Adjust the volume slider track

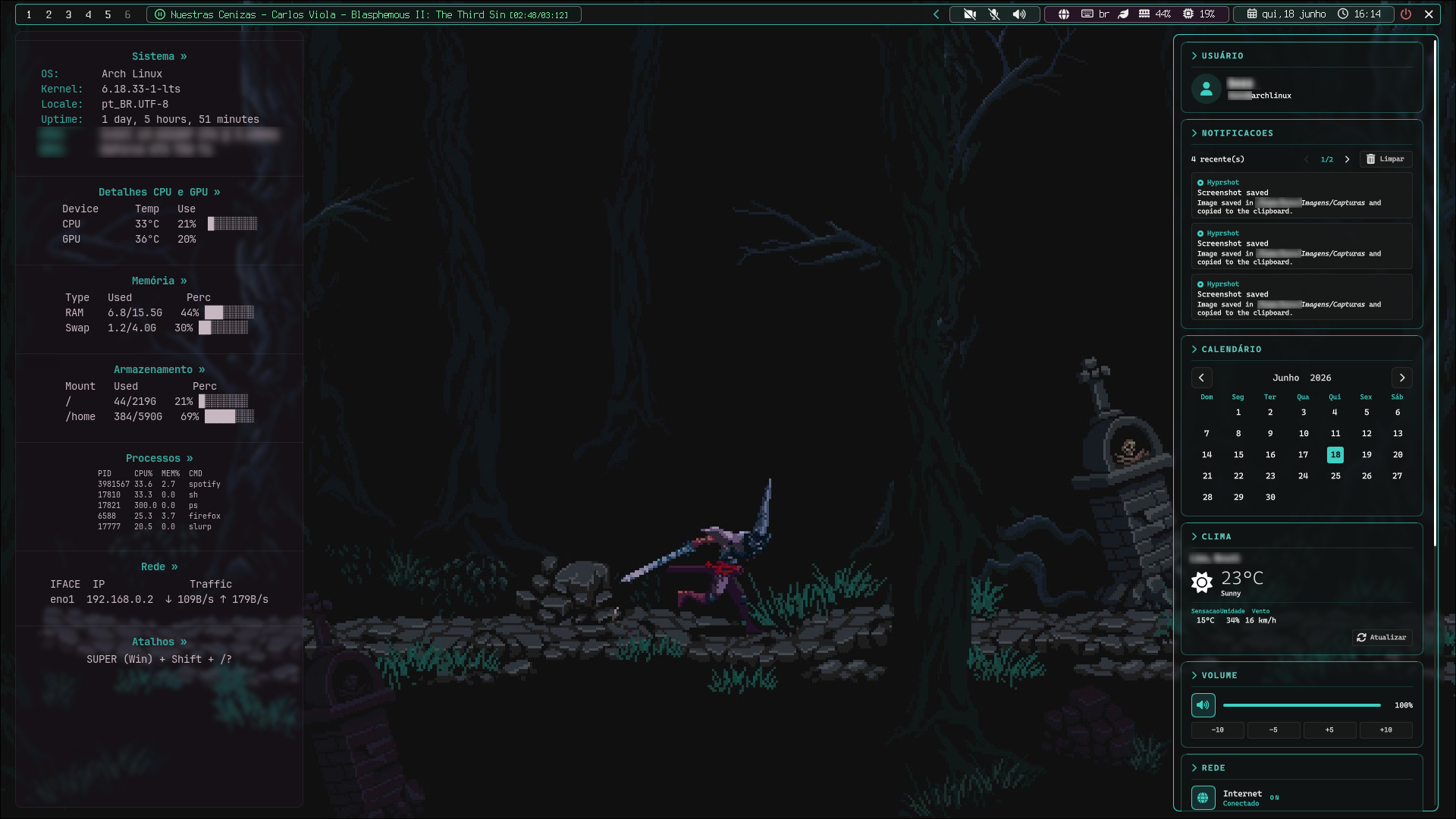coord(1301,705)
